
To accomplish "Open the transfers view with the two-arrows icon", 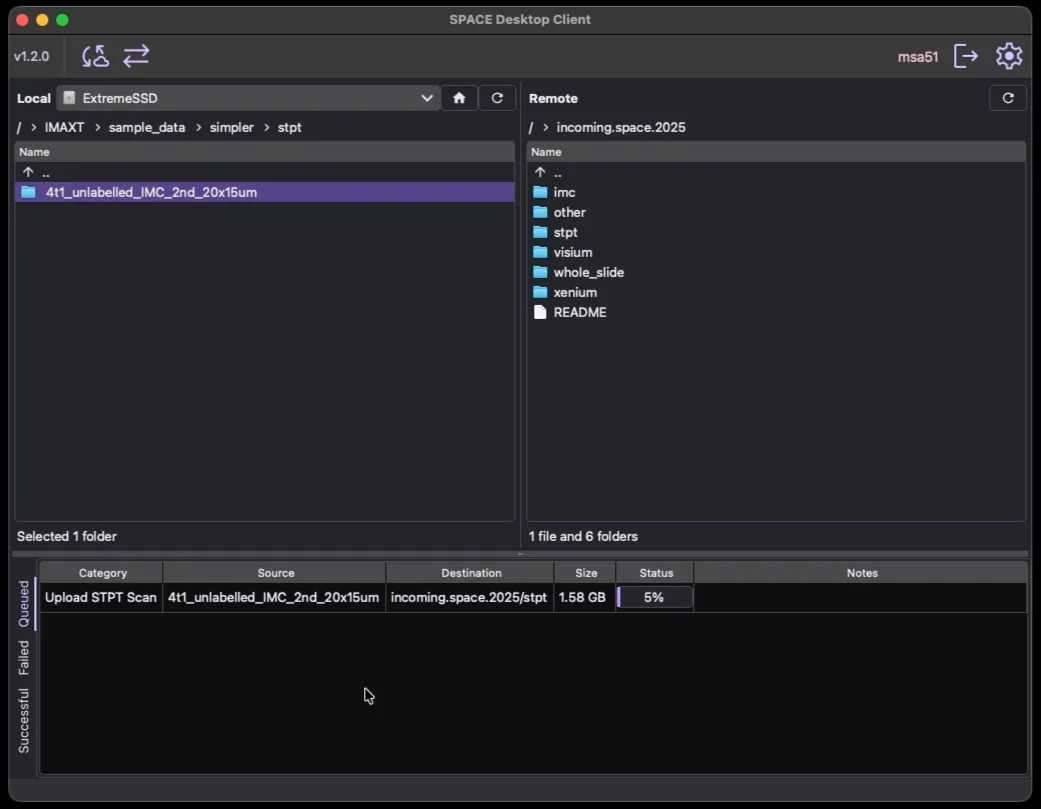I will 136,56.
